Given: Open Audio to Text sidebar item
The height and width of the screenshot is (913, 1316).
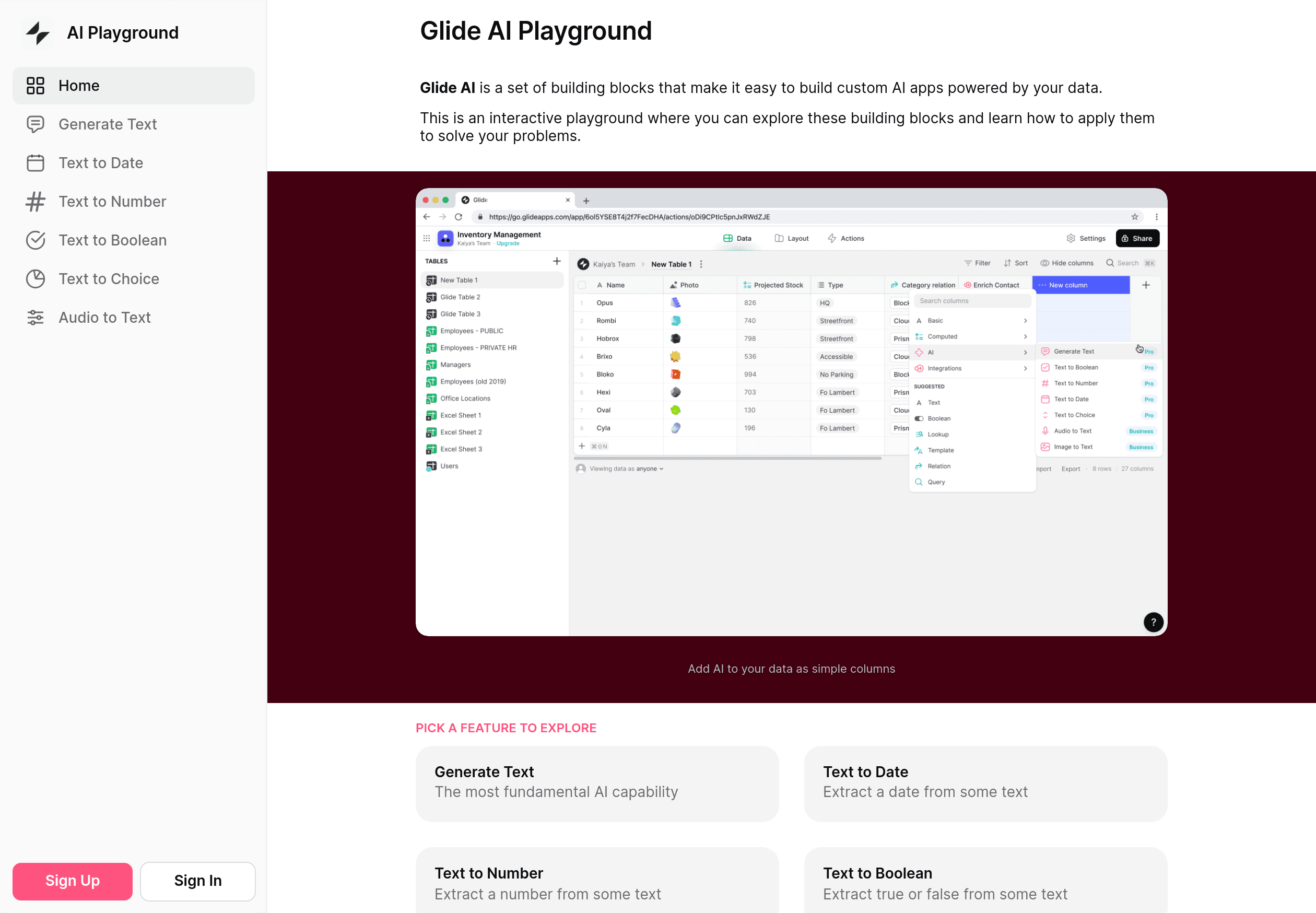Looking at the screenshot, I should (133, 318).
